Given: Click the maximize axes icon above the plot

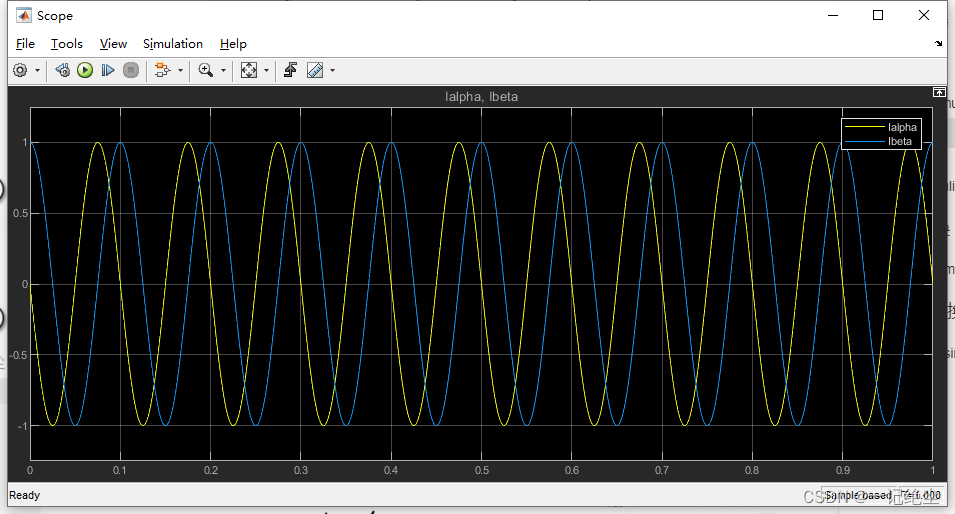Looking at the screenshot, I should [939, 92].
